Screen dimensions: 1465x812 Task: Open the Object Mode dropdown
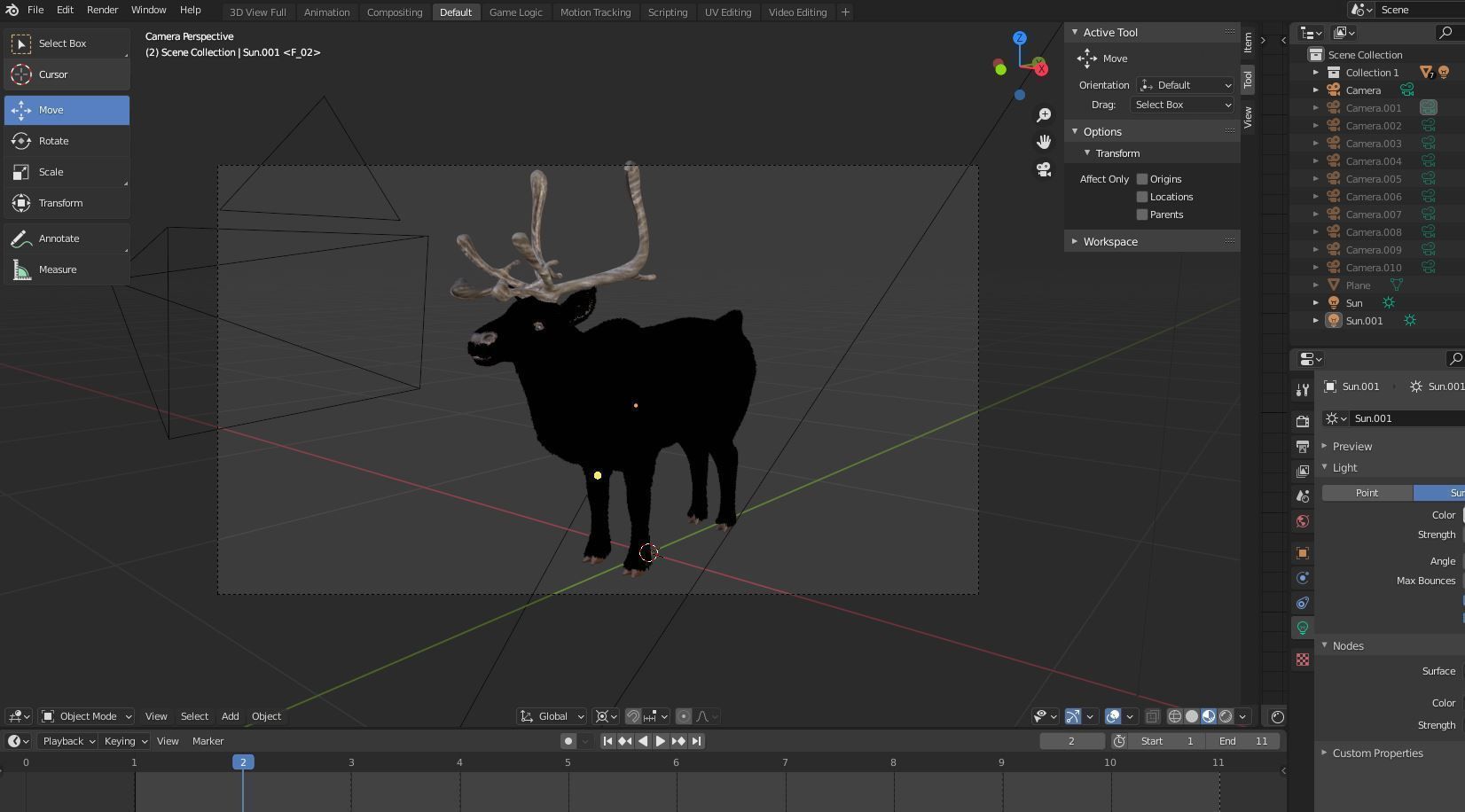pos(87,716)
